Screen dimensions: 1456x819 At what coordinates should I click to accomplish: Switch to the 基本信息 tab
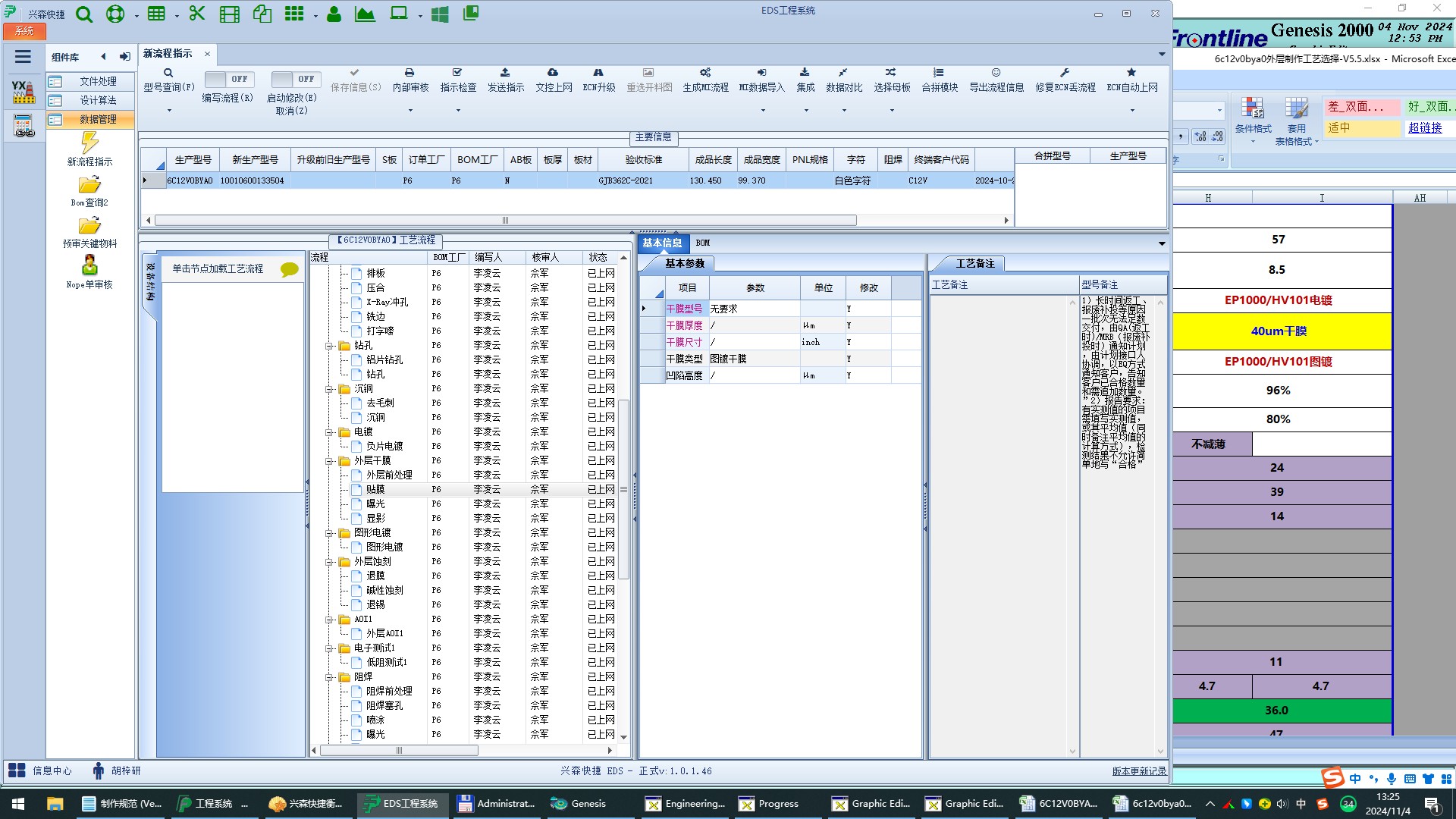662,243
